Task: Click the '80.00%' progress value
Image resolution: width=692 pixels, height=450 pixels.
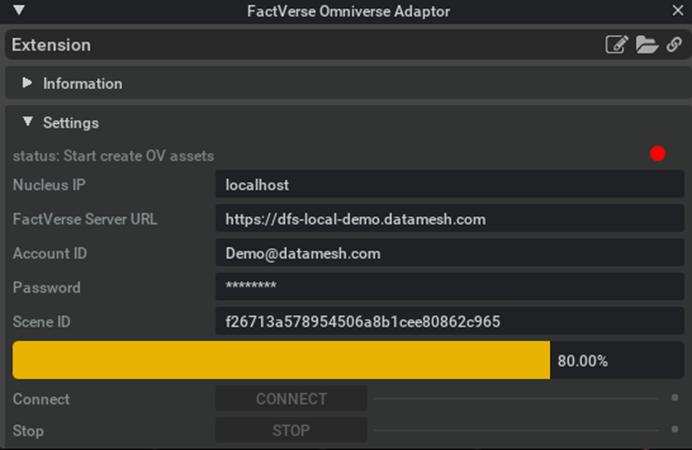Action: point(583,361)
